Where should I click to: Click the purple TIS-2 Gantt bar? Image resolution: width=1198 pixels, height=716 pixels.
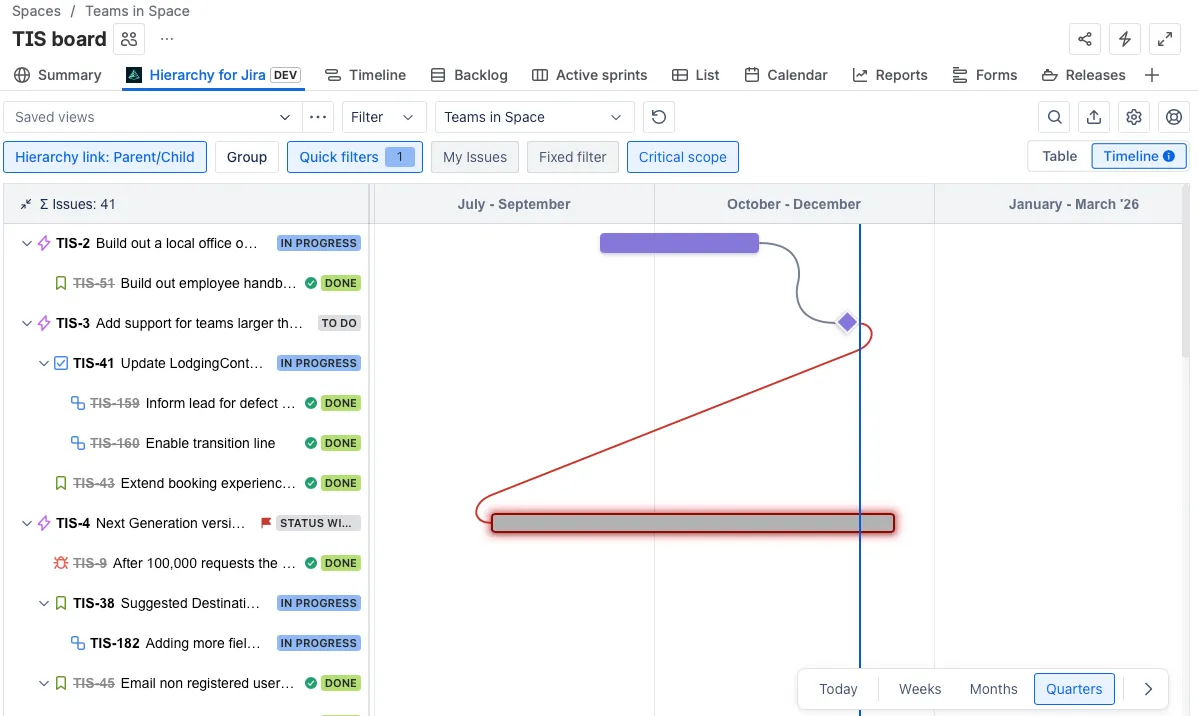coord(679,243)
